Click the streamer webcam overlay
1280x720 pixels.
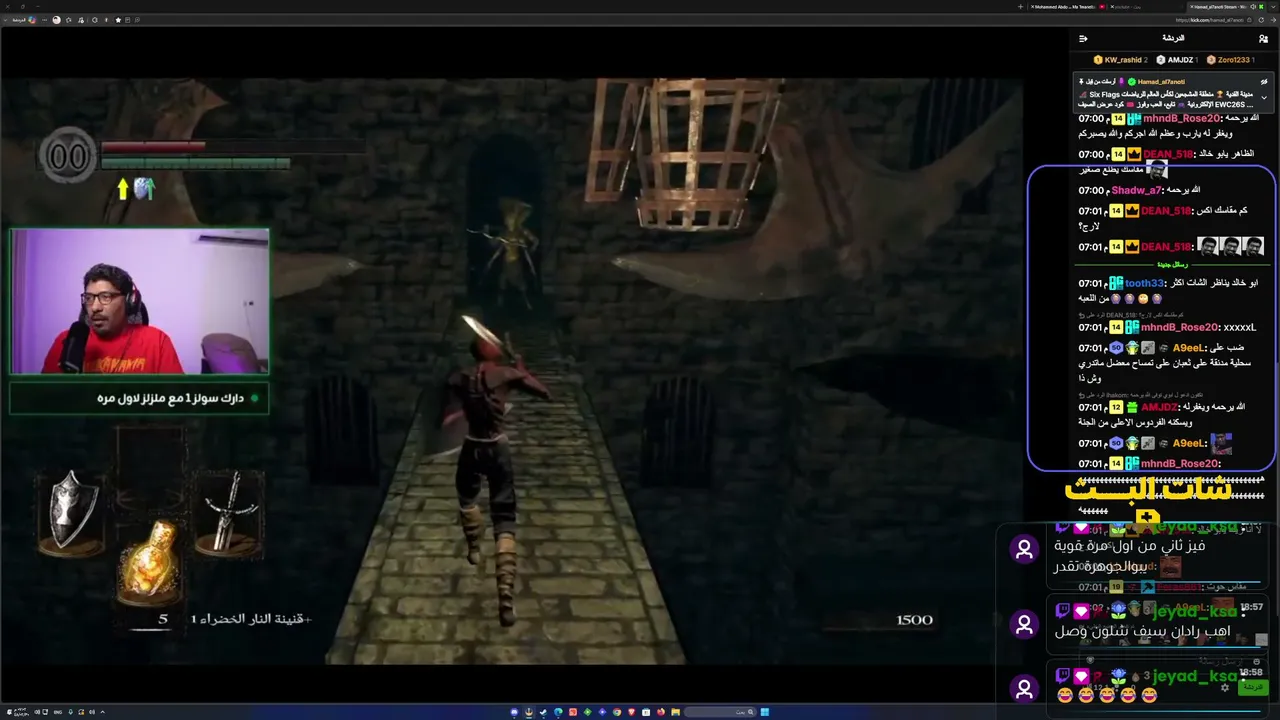click(139, 302)
